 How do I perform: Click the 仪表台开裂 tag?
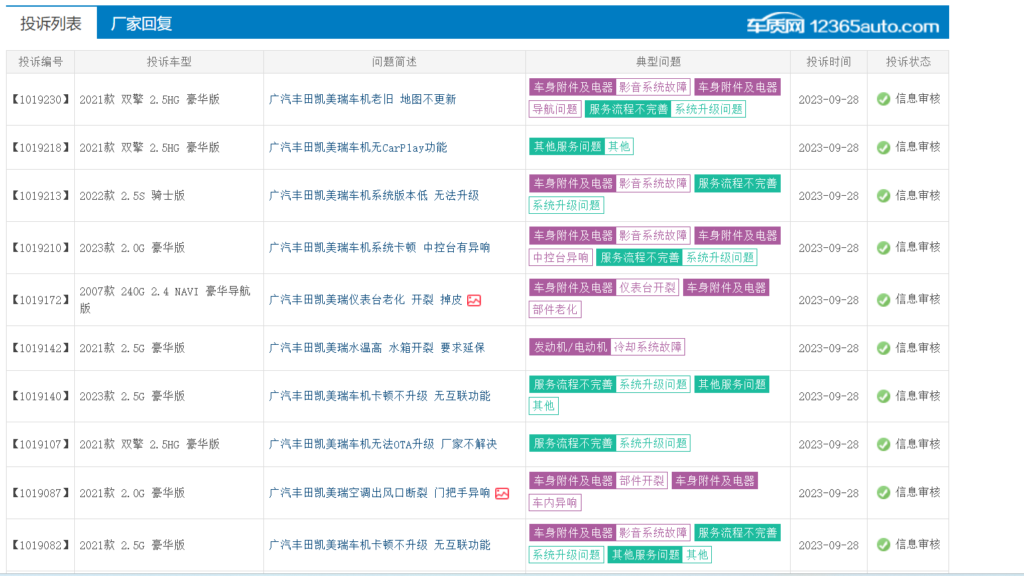pos(647,288)
